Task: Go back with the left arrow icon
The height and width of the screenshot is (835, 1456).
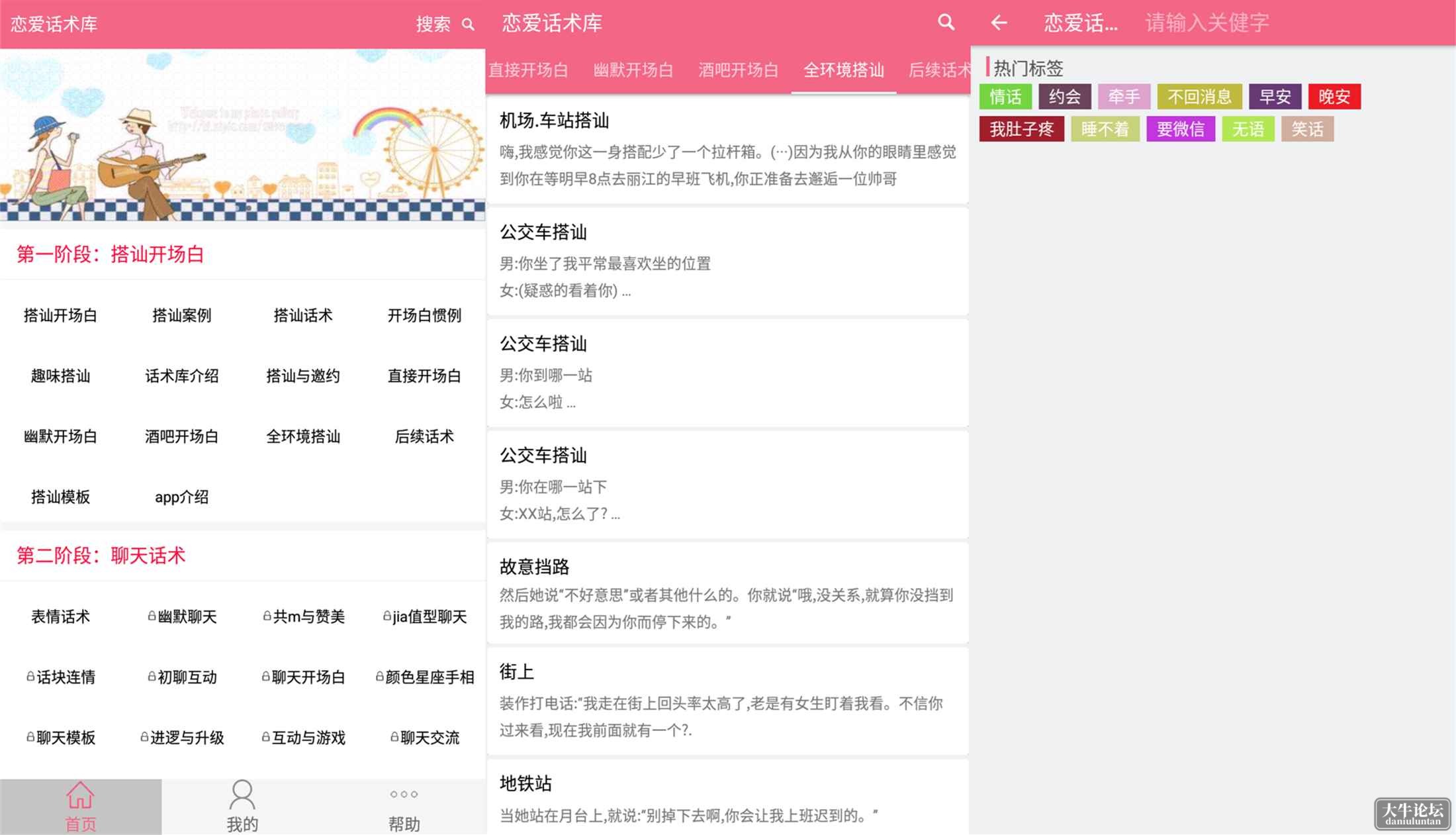Action: pos(999,23)
